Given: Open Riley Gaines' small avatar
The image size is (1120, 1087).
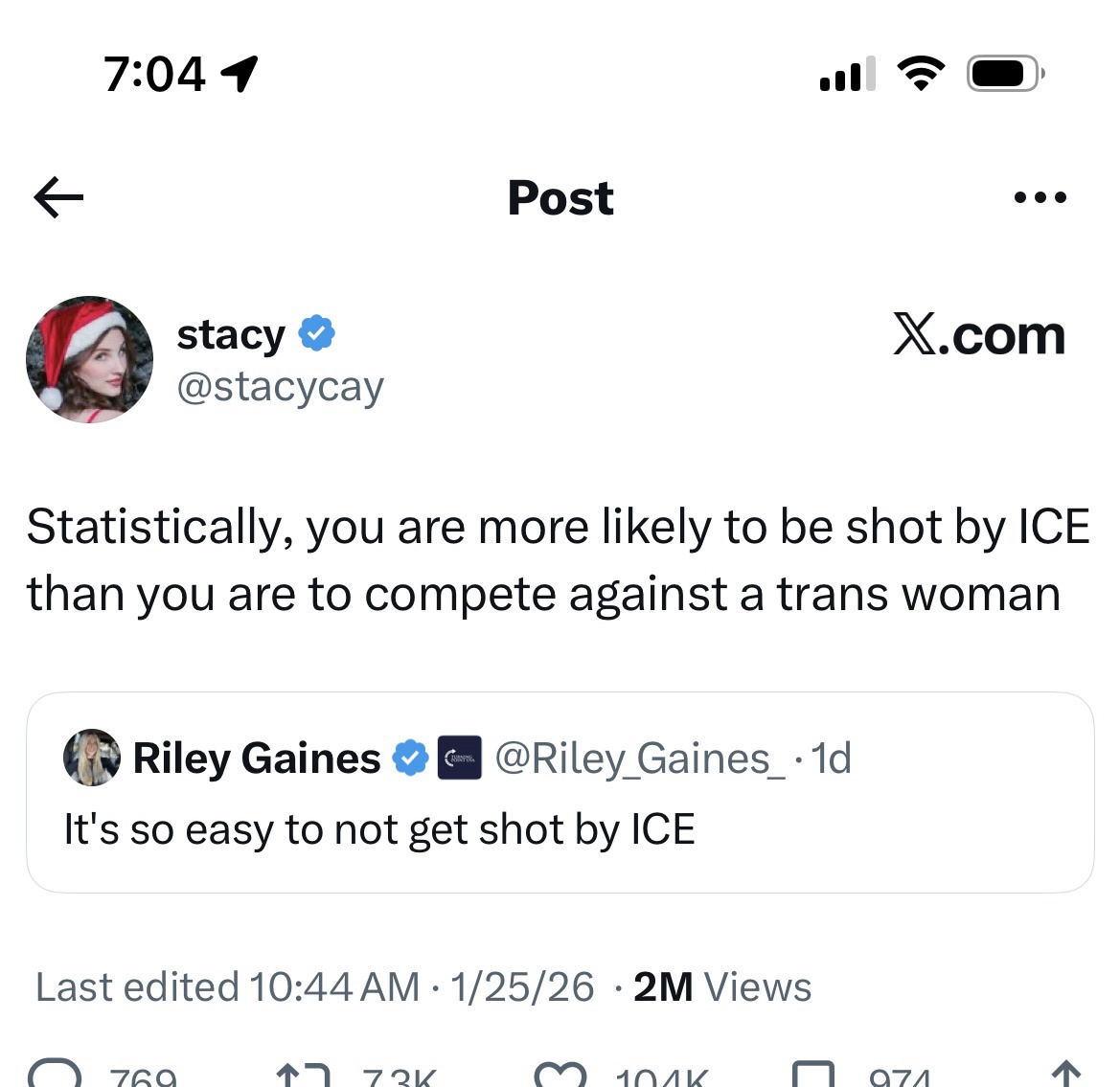Looking at the screenshot, I should click(92, 758).
